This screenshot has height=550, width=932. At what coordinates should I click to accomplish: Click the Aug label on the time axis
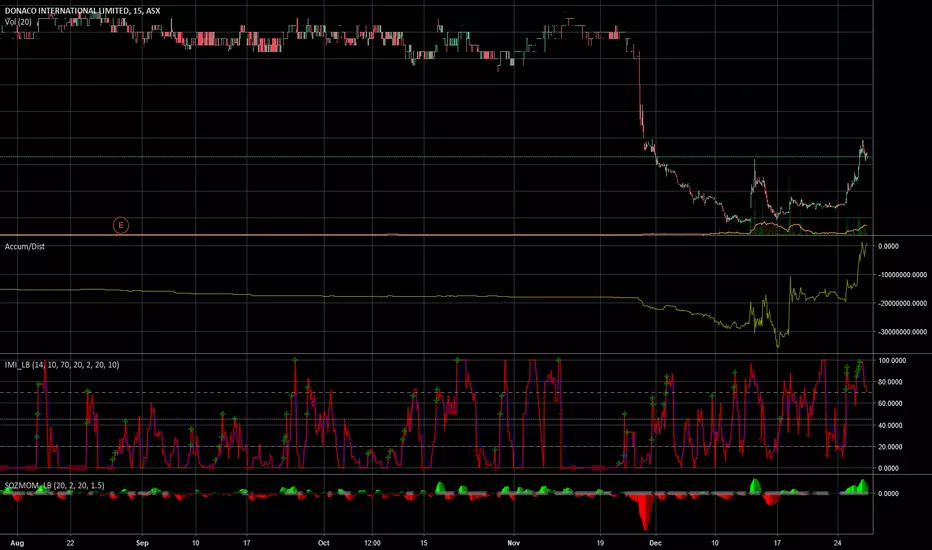pos(17,543)
